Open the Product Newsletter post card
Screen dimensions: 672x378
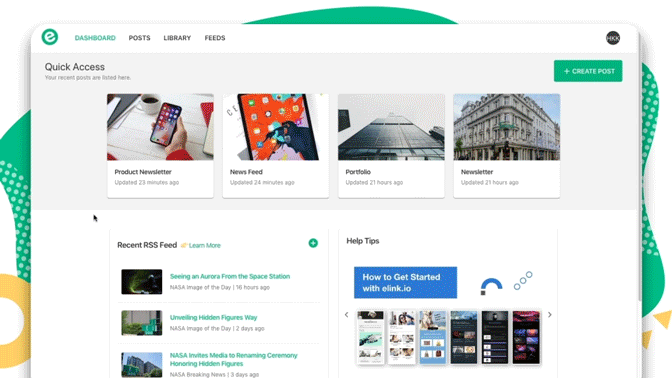pyautogui.click(x=160, y=146)
